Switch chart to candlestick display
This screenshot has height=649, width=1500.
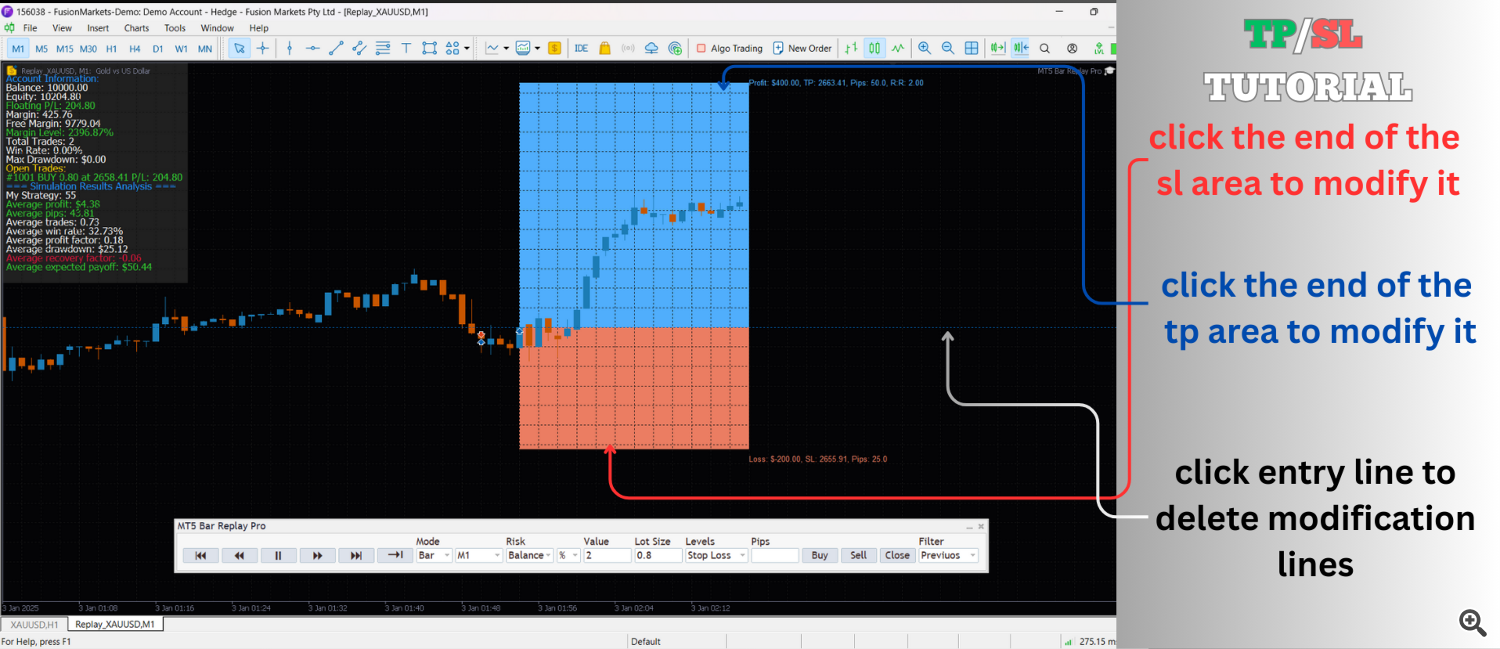point(874,48)
